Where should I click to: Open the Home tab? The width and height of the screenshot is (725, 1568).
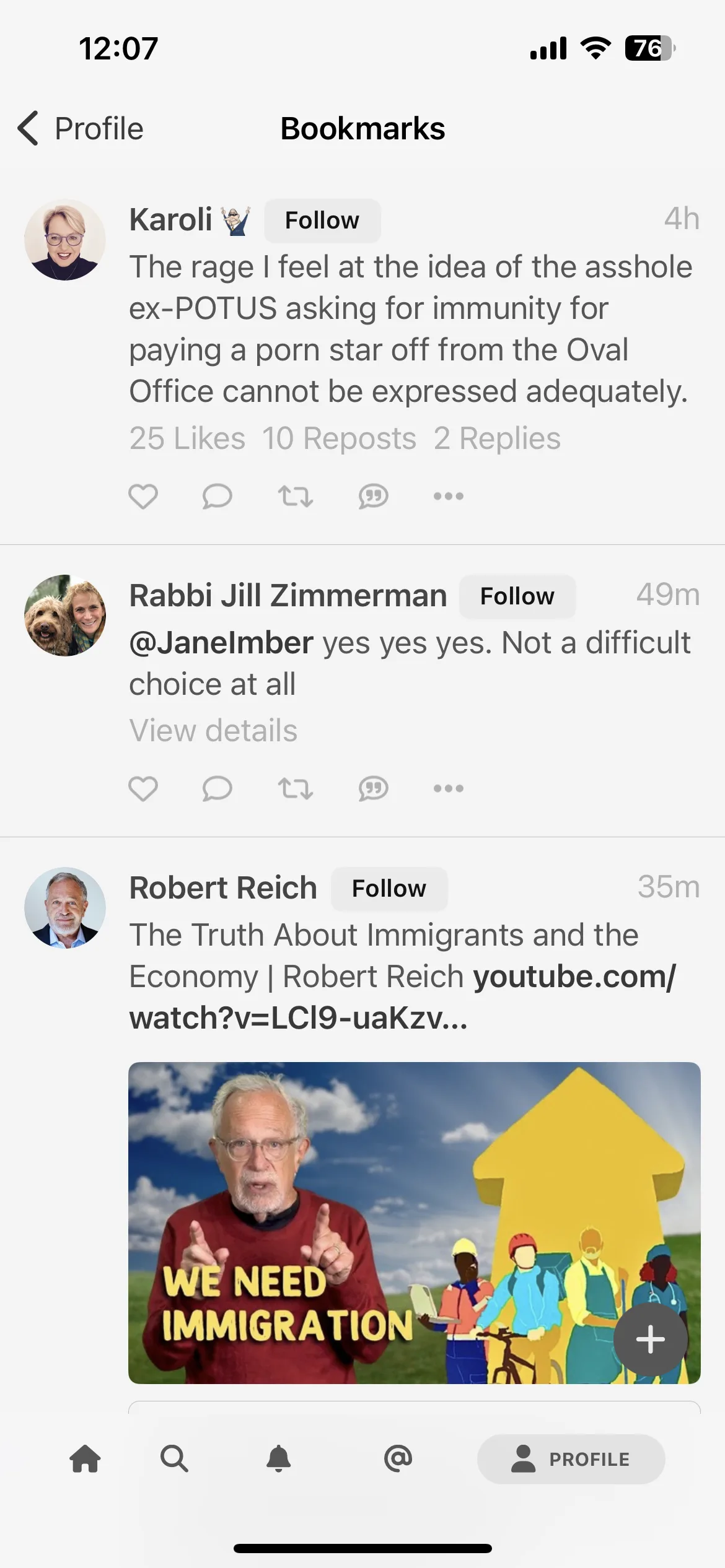pos(86,1458)
